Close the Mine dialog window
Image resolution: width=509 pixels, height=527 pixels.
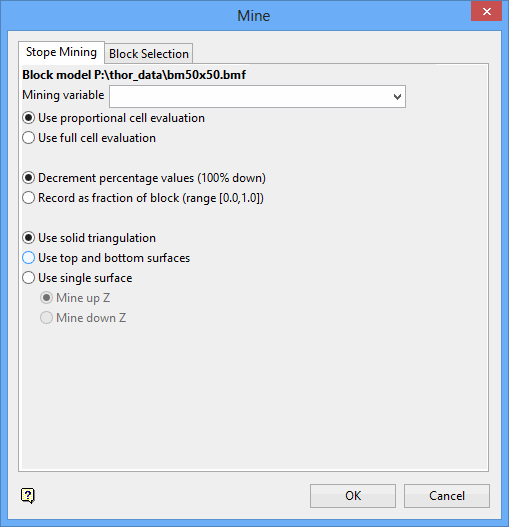point(486,12)
